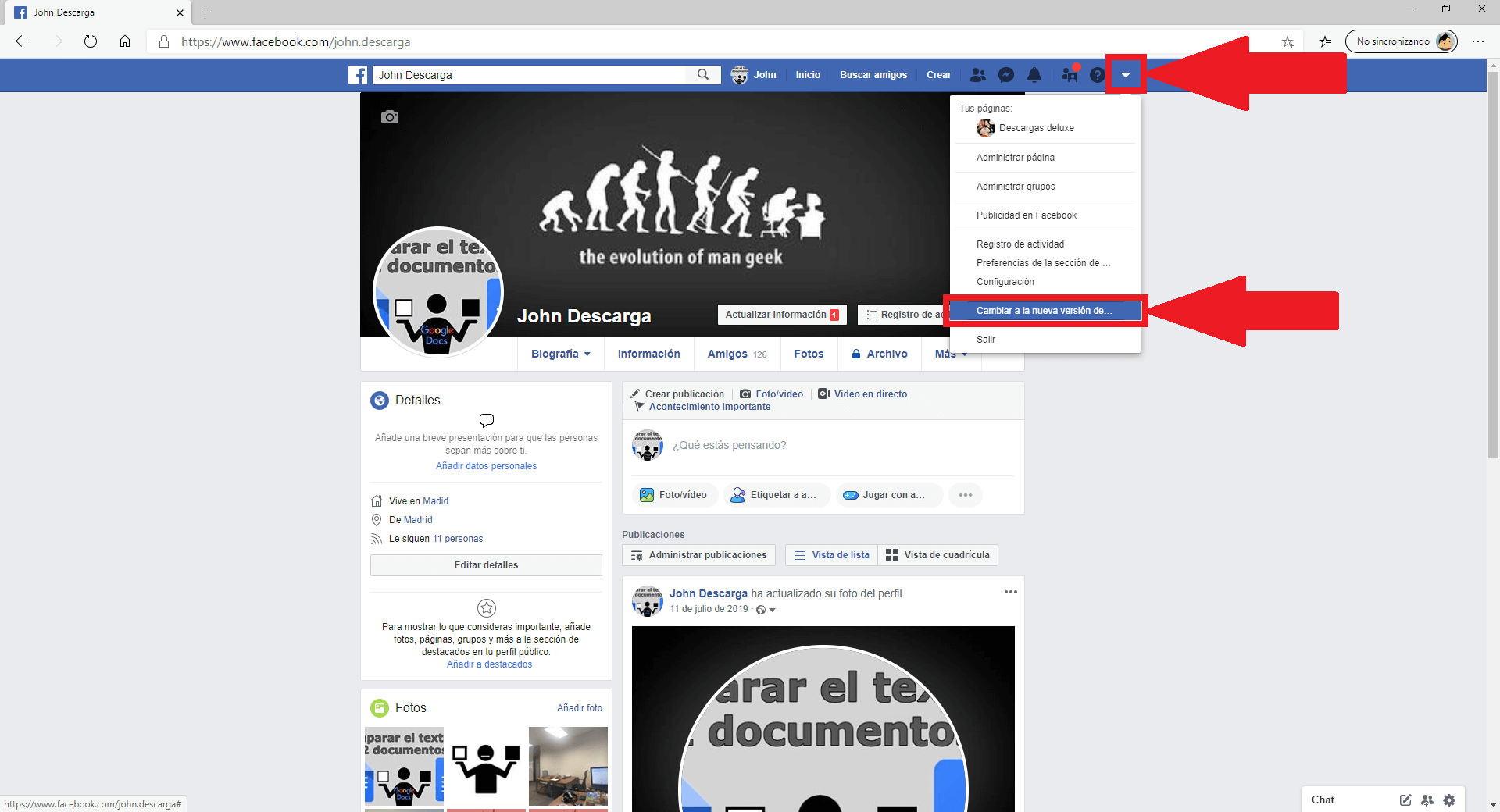1500x812 pixels.
Task: Click Etiquetar a a... button
Action: pyautogui.click(x=776, y=495)
